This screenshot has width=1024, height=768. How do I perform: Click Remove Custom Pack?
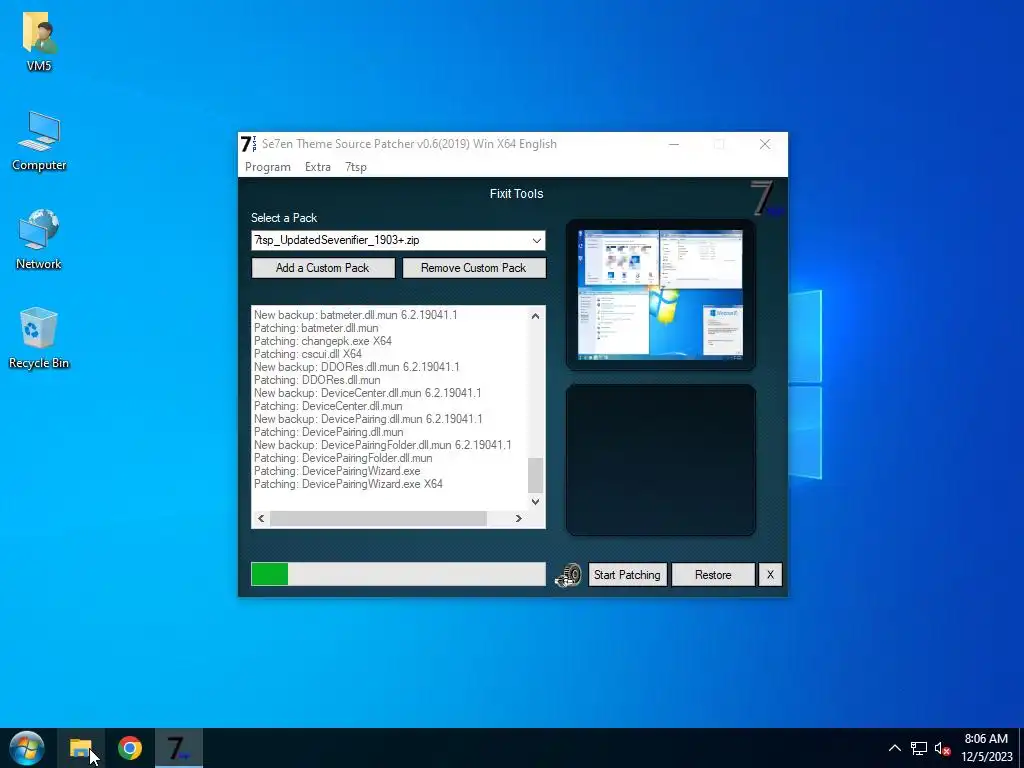click(473, 268)
